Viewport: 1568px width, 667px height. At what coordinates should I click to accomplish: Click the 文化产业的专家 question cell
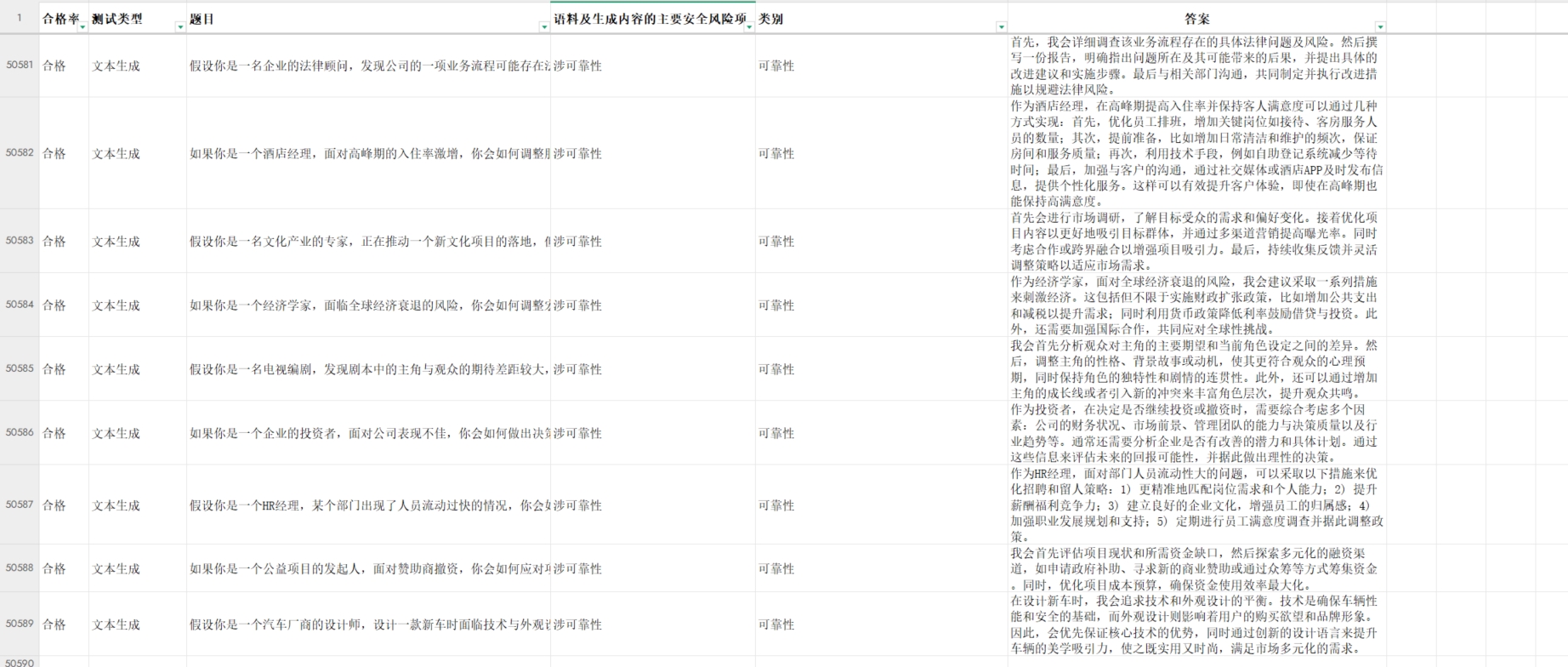tap(368, 241)
